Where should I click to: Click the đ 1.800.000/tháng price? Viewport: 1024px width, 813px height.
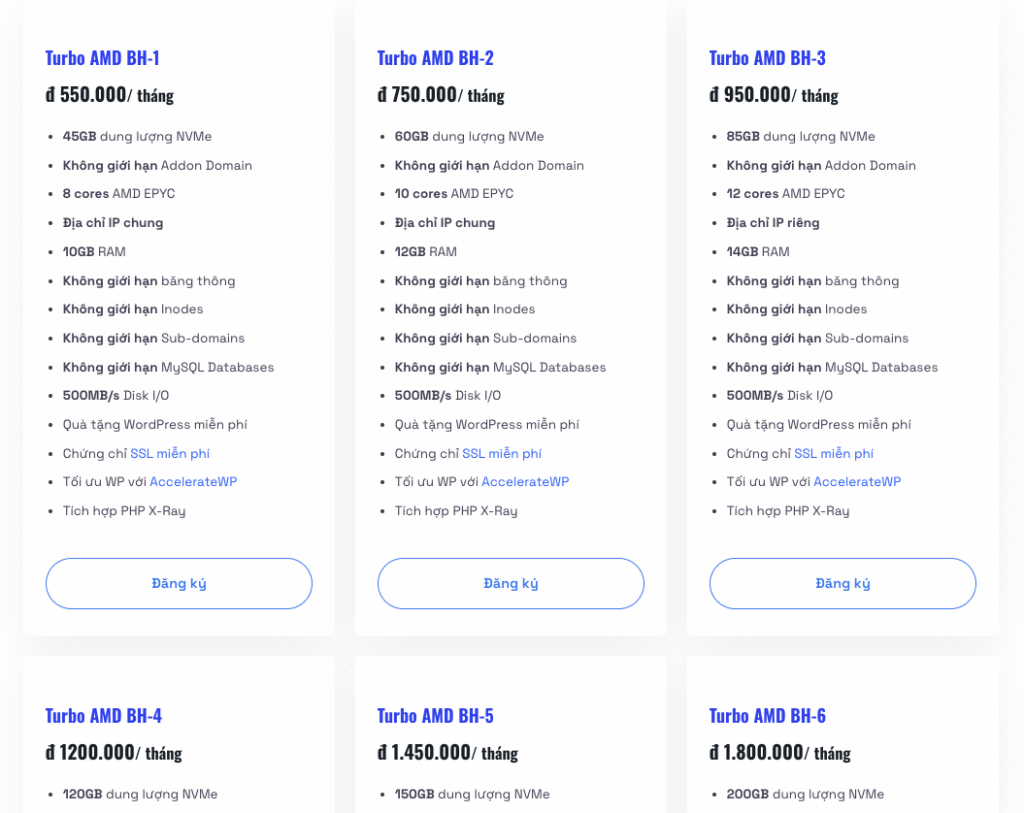coord(779,753)
